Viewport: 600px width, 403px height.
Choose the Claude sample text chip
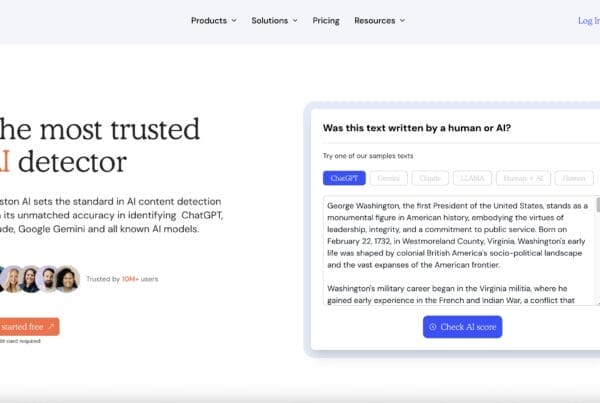[x=428, y=178]
